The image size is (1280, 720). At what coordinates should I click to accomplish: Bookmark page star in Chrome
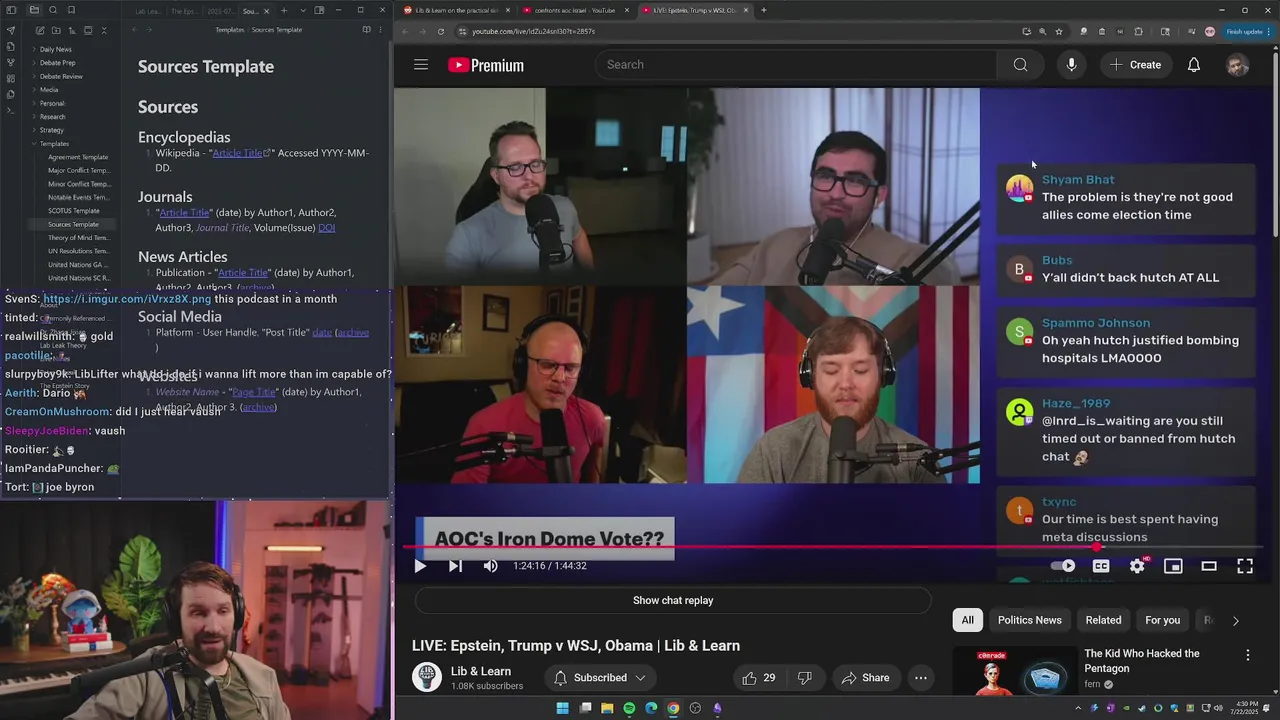1059,31
